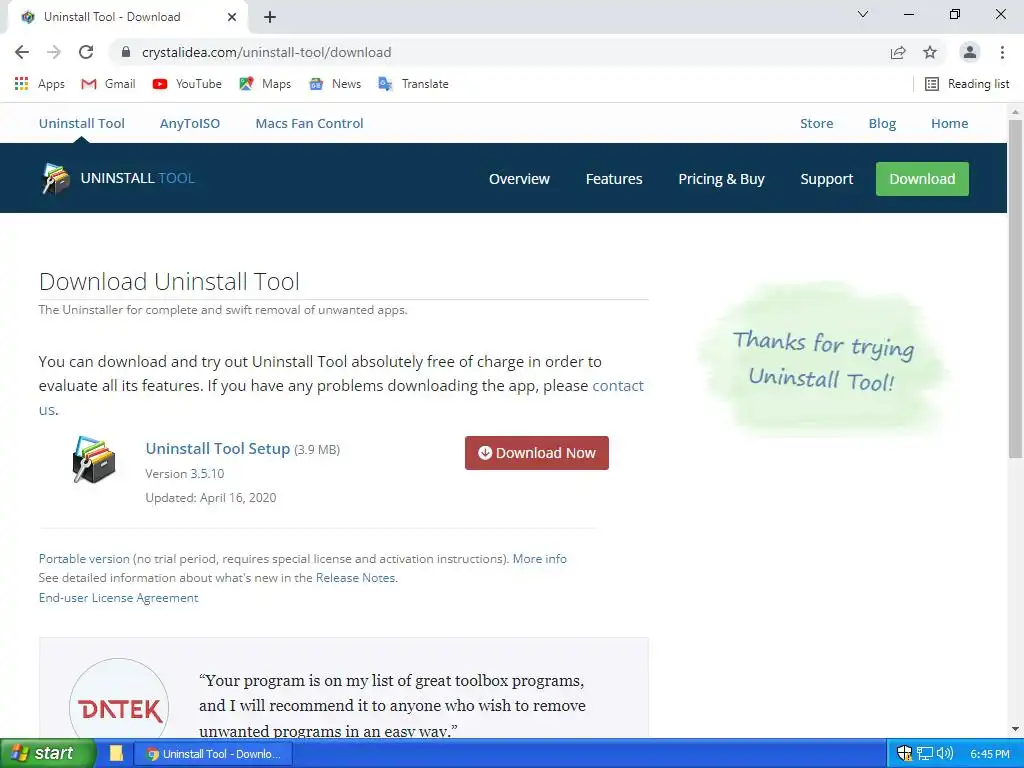
Task: Reload the page with the refresh icon
Action: [x=86, y=52]
